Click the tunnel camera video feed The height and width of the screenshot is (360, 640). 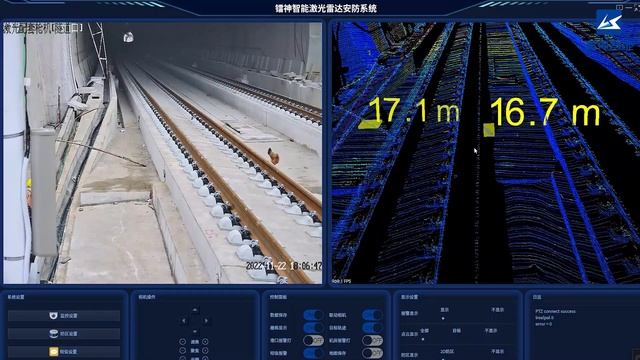click(x=162, y=153)
